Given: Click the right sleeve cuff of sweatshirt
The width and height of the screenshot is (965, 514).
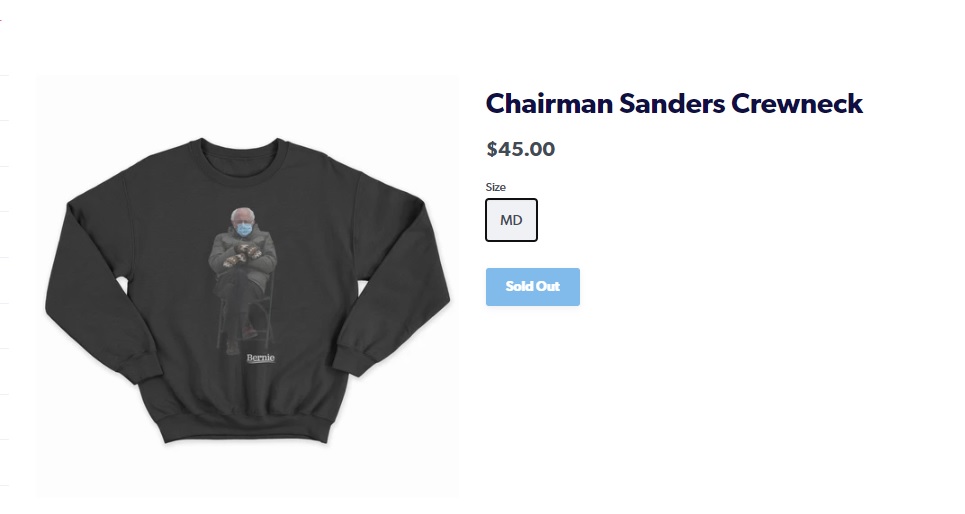Looking at the screenshot, I should 354,359.
